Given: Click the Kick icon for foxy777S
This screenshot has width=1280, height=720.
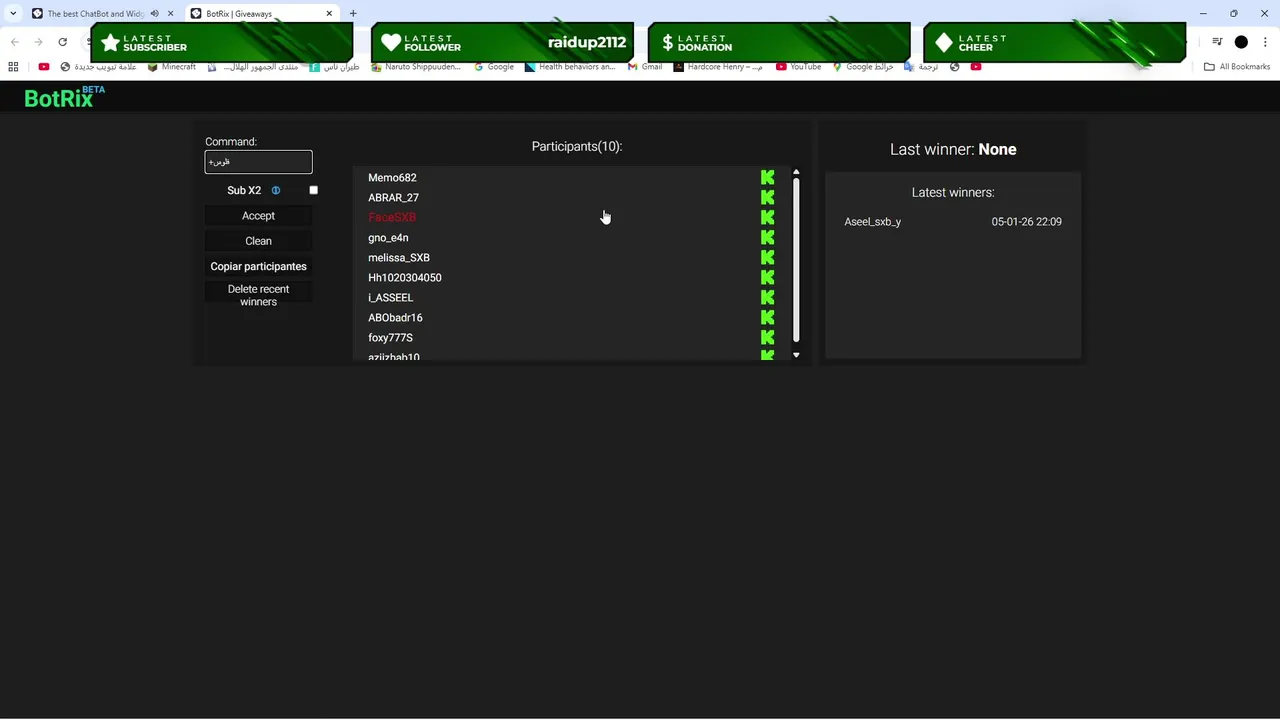Looking at the screenshot, I should click(x=767, y=337).
